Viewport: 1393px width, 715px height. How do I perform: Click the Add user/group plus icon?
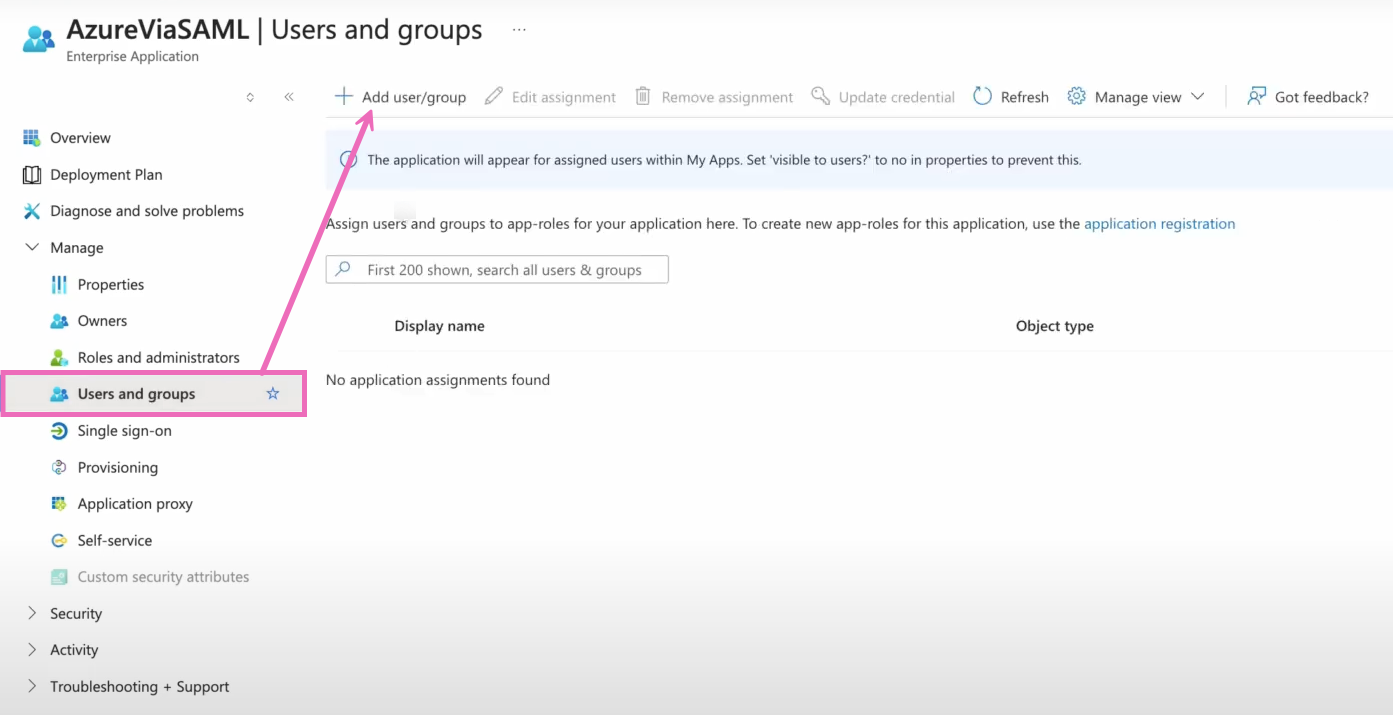click(343, 96)
